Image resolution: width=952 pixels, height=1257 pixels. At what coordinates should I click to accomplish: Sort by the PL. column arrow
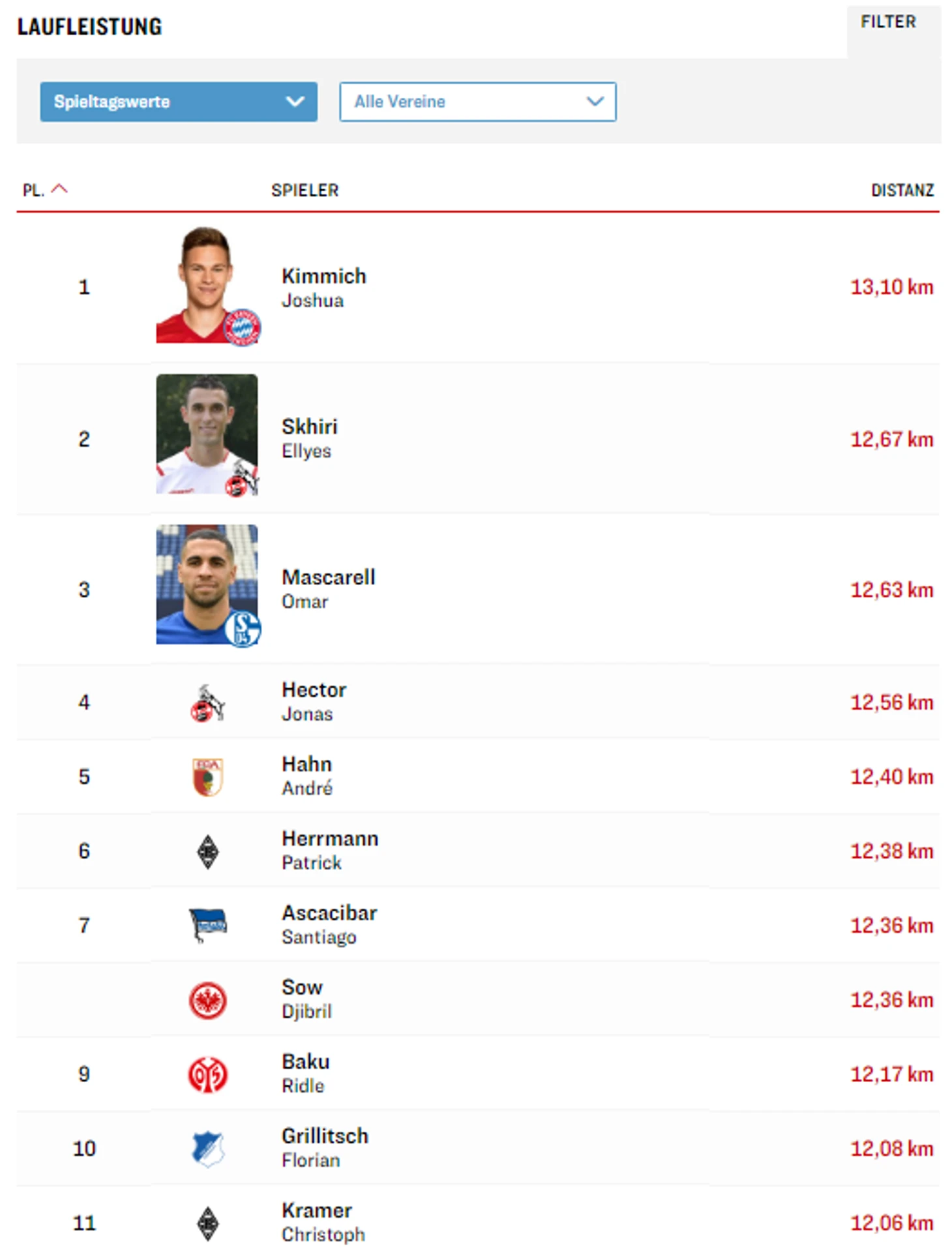tap(59, 189)
